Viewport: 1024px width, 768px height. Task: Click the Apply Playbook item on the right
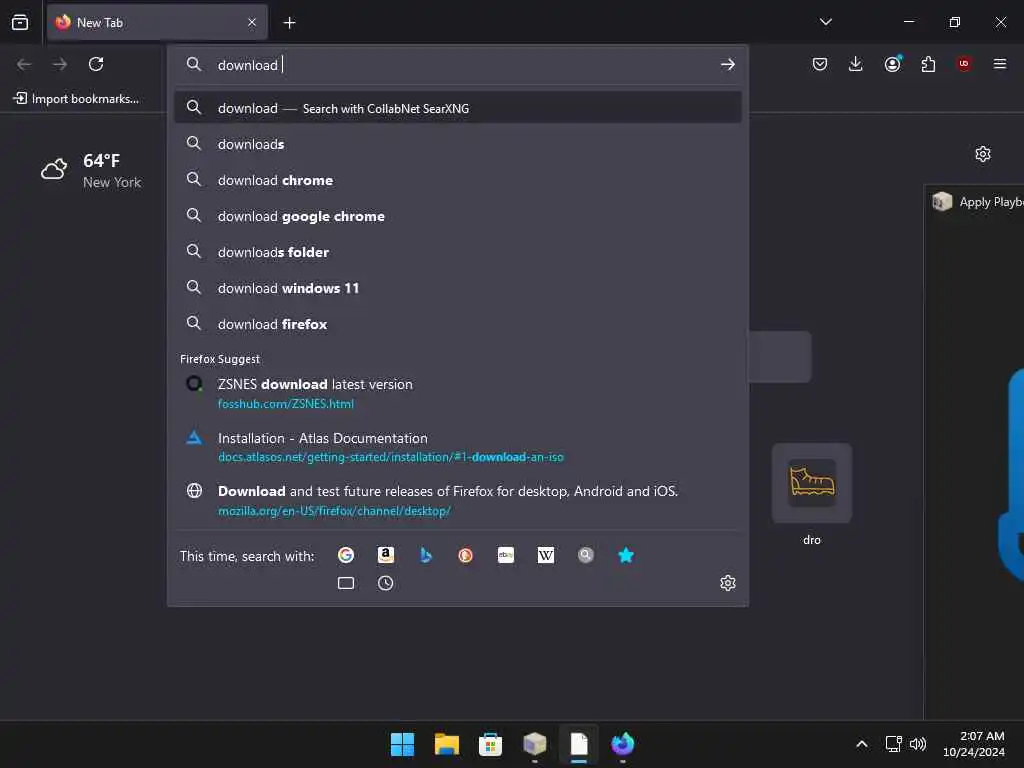click(978, 202)
